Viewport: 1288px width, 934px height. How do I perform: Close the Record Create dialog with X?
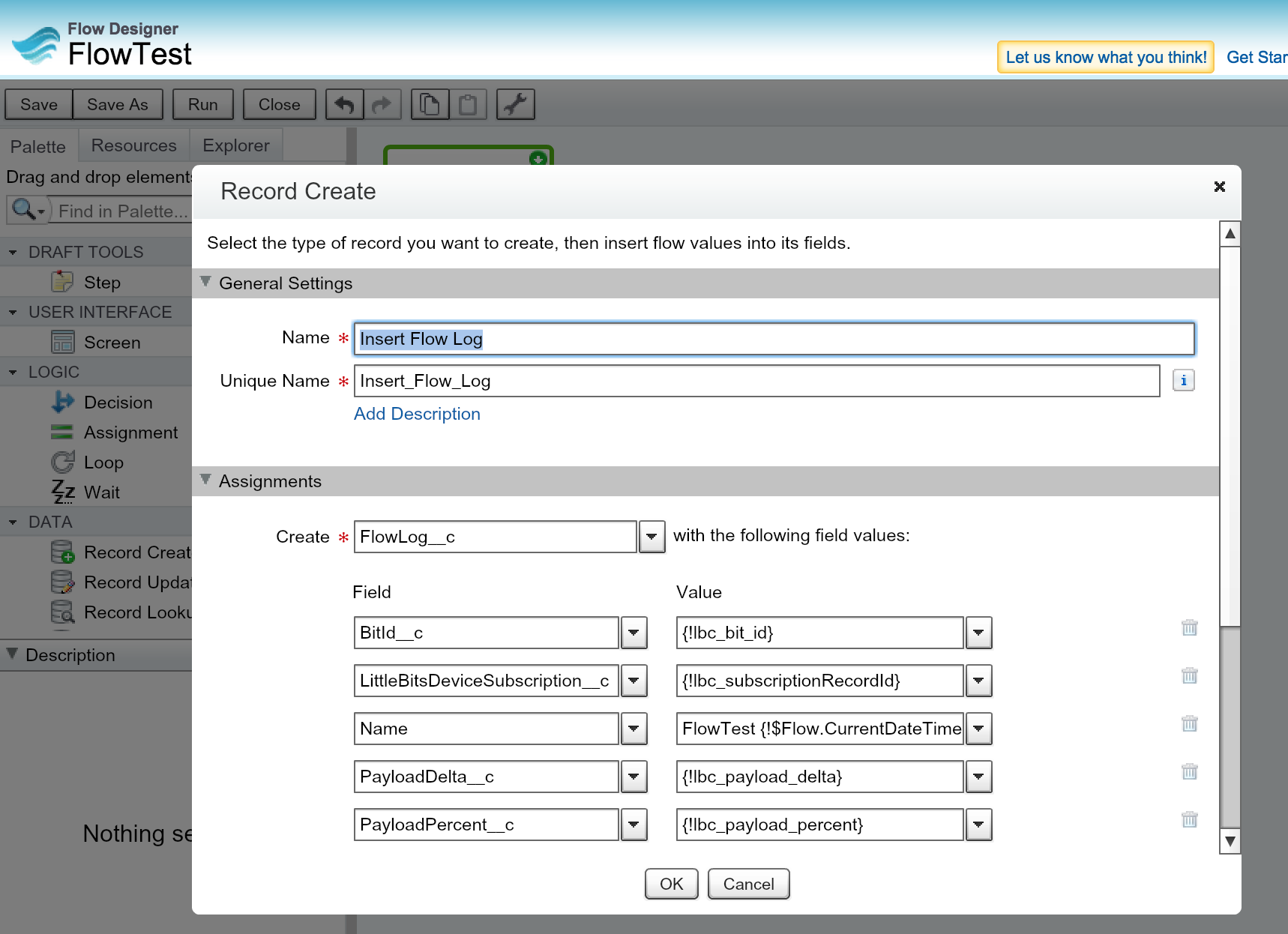tap(1219, 187)
